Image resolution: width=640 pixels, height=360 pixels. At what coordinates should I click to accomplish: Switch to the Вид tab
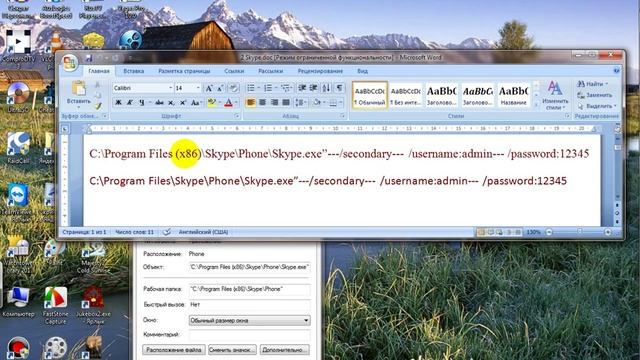[x=362, y=71]
